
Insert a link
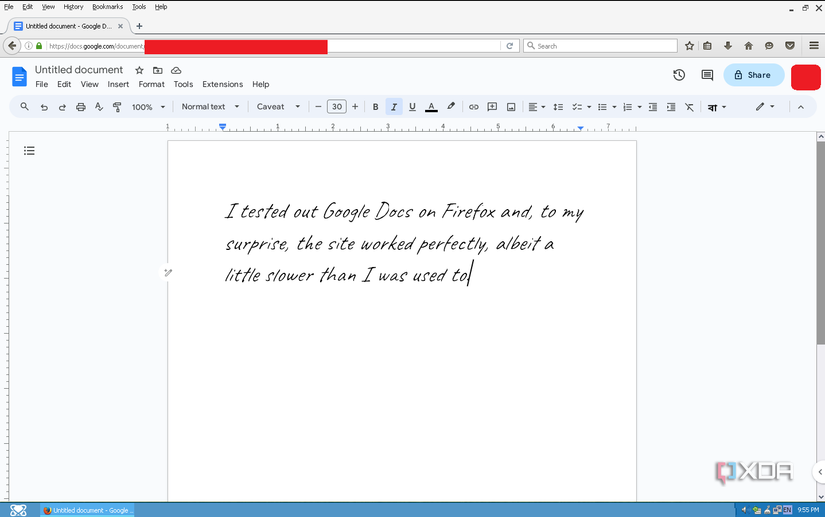(x=474, y=107)
